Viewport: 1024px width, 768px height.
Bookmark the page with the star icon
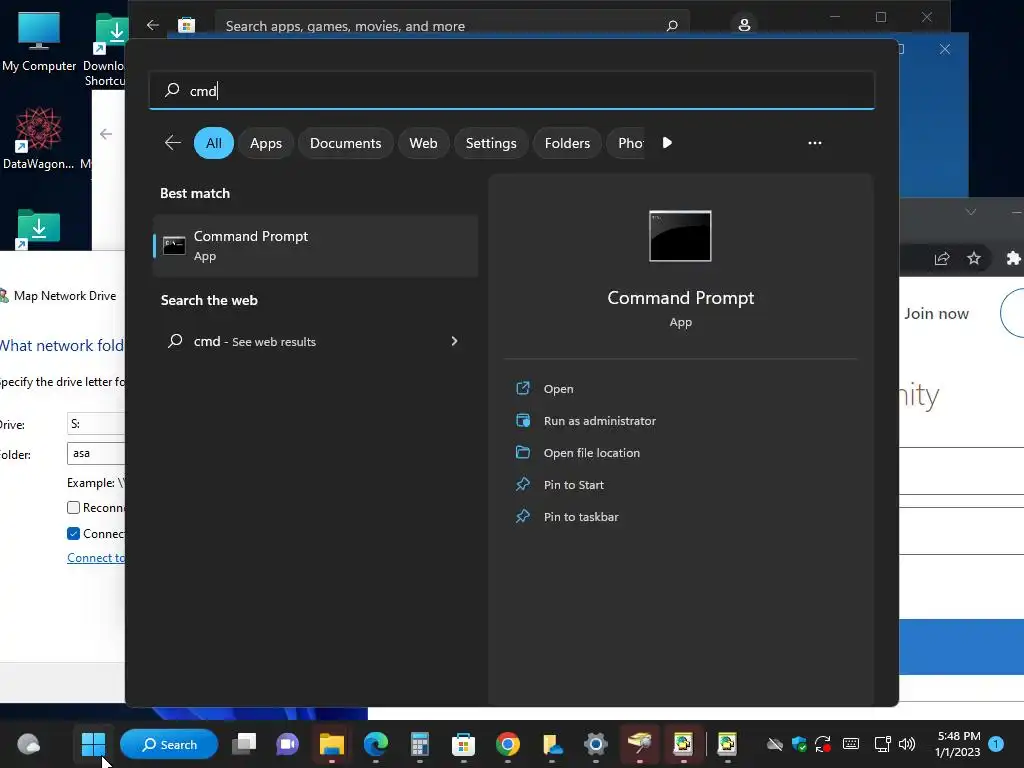click(974, 259)
